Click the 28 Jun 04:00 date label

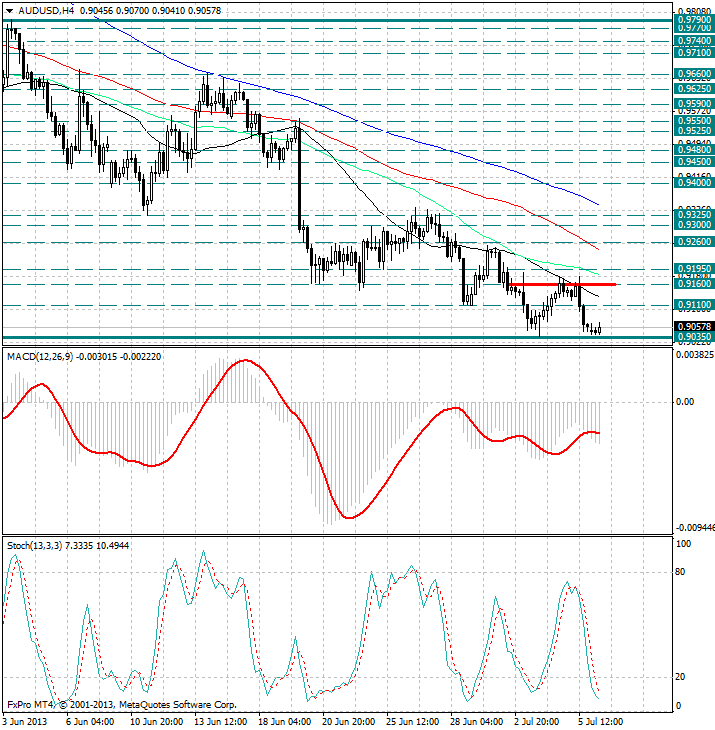(x=477, y=722)
